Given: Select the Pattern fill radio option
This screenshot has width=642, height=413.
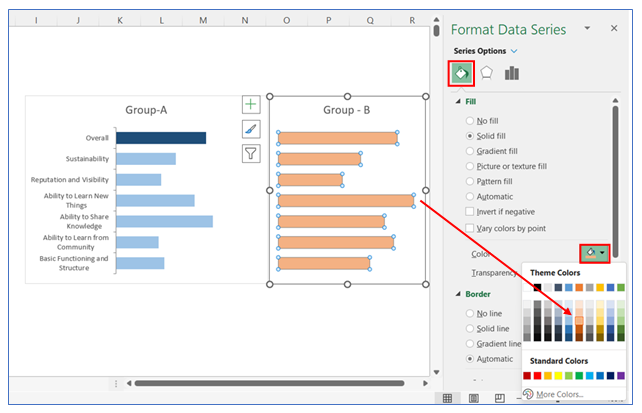Looking at the screenshot, I should (x=471, y=181).
